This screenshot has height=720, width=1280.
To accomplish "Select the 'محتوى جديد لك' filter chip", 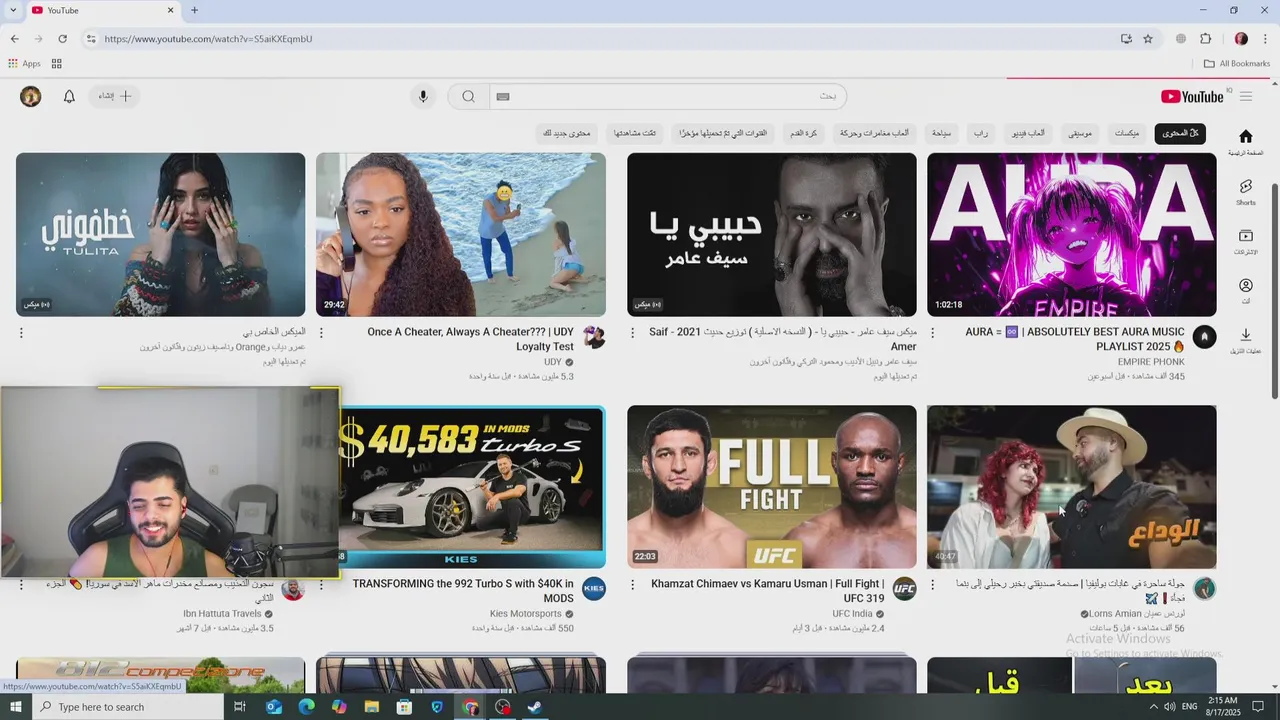I will click(x=567, y=133).
